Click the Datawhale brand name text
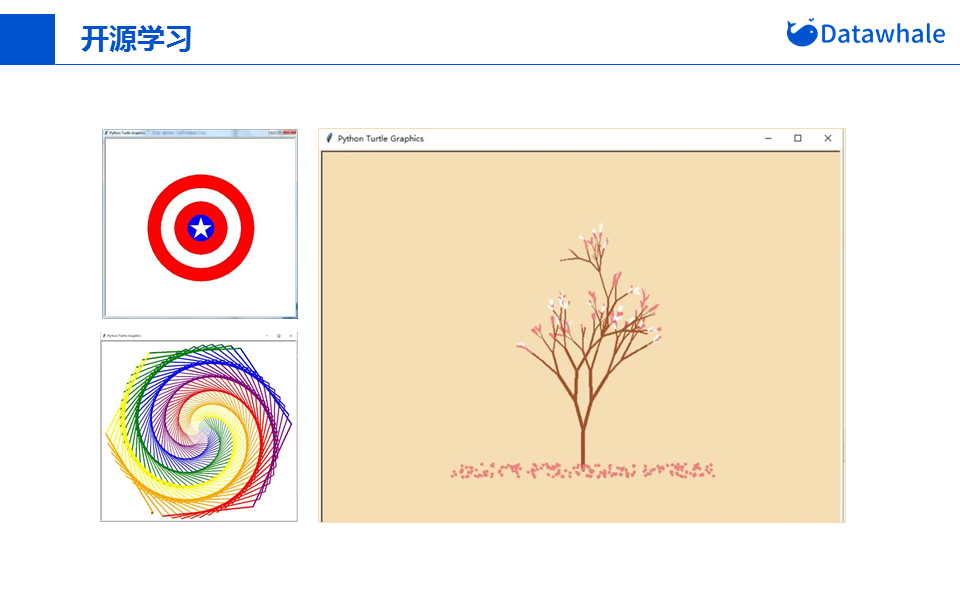Screen dimensions: 960x600 (x=882, y=34)
